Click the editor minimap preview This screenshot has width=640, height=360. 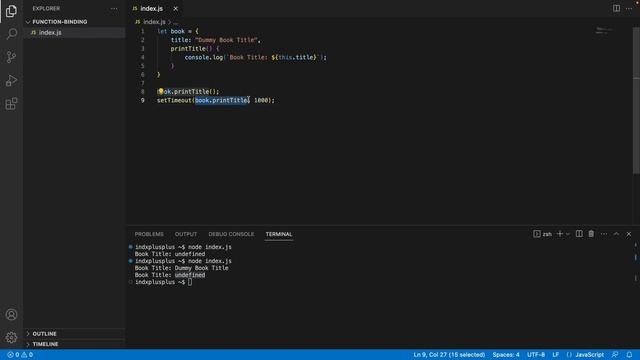(x=604, y=31)
